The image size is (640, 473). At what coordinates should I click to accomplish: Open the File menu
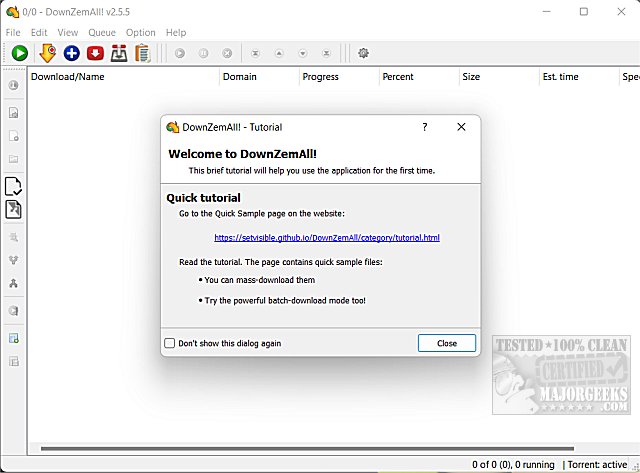point(13,32)
